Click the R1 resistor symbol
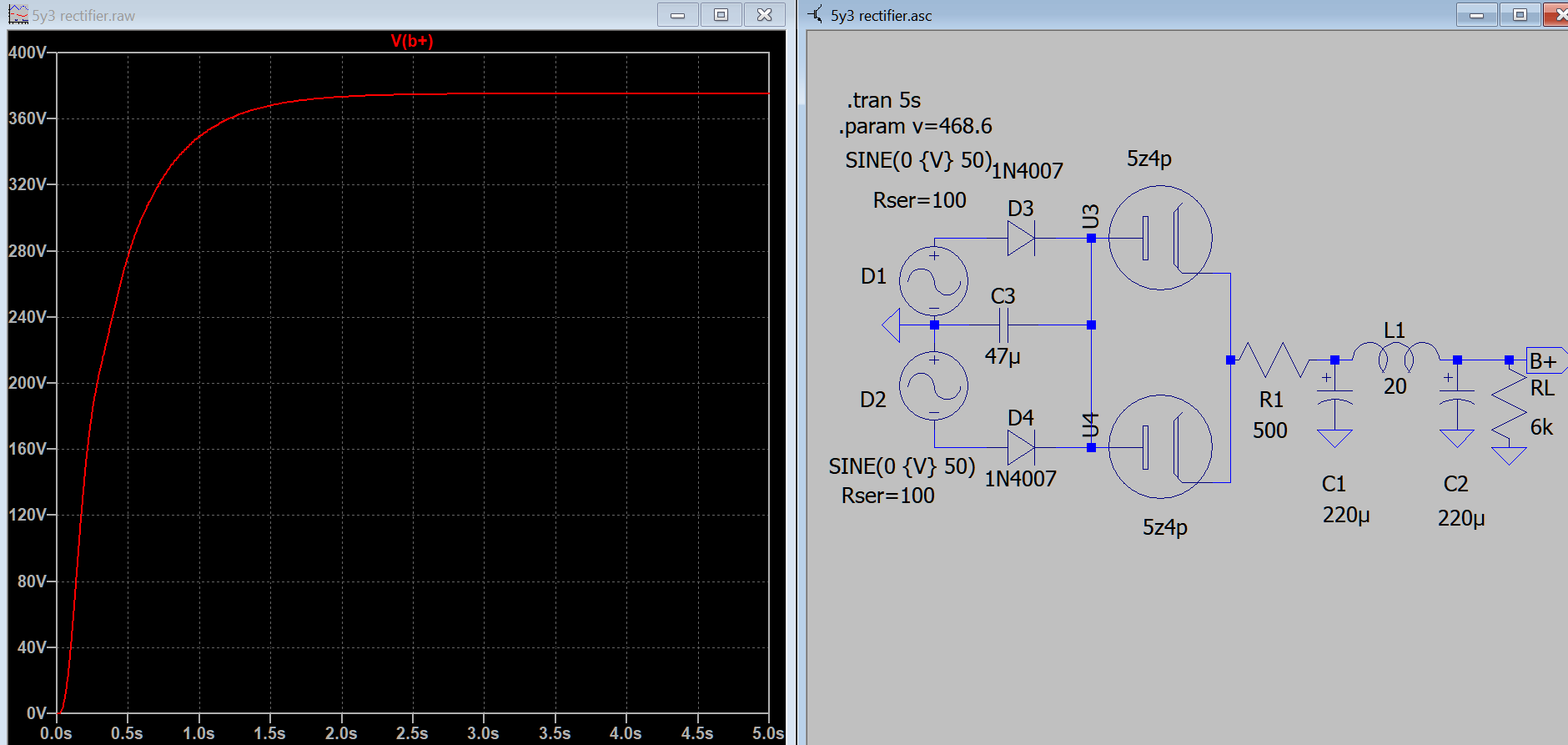Viewport: 1568px width, 745px height. 1273,360
